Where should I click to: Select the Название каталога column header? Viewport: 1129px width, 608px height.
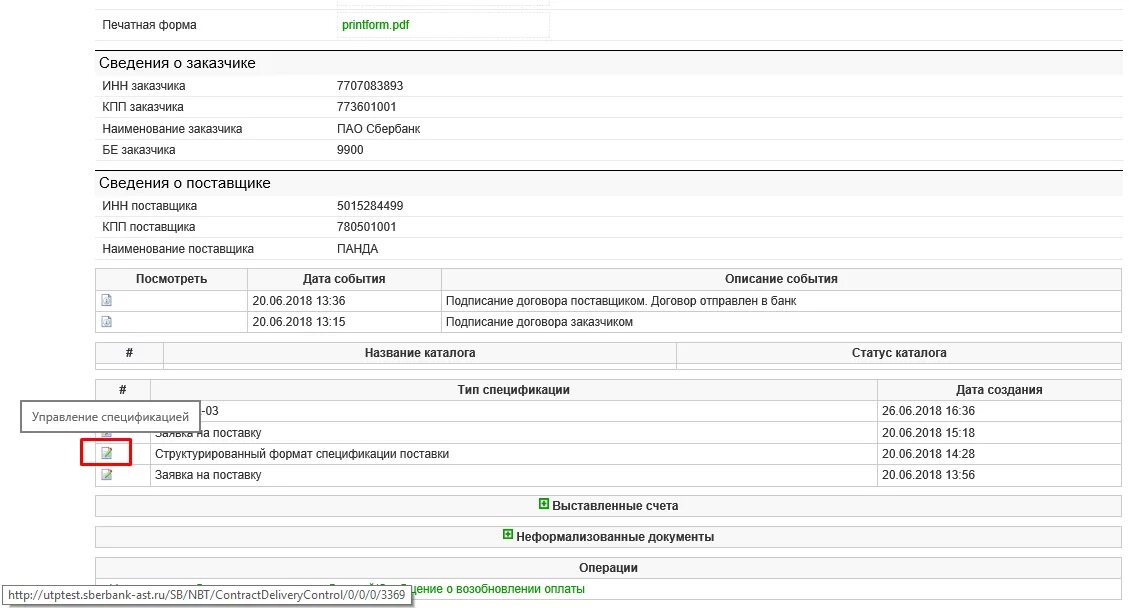[x=420, y=353]
